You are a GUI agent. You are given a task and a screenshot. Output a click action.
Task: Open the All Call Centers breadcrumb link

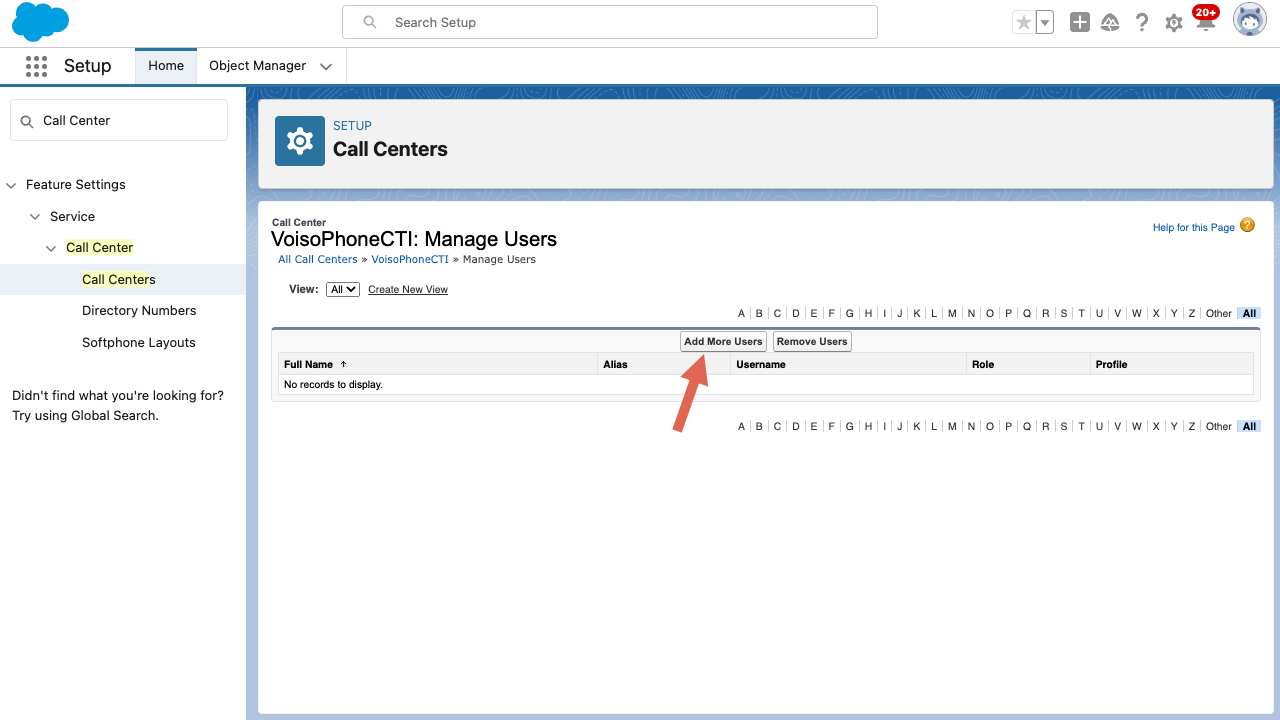[x=318, y=260]
